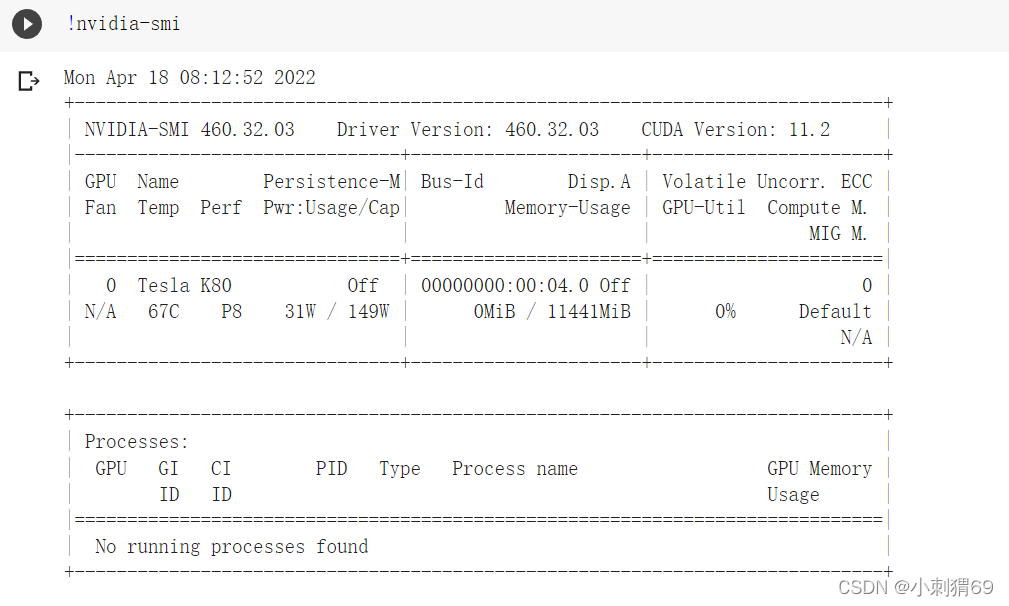Click the 31W / 149W power usage value
1009x606 pixels.
point(337,312)
